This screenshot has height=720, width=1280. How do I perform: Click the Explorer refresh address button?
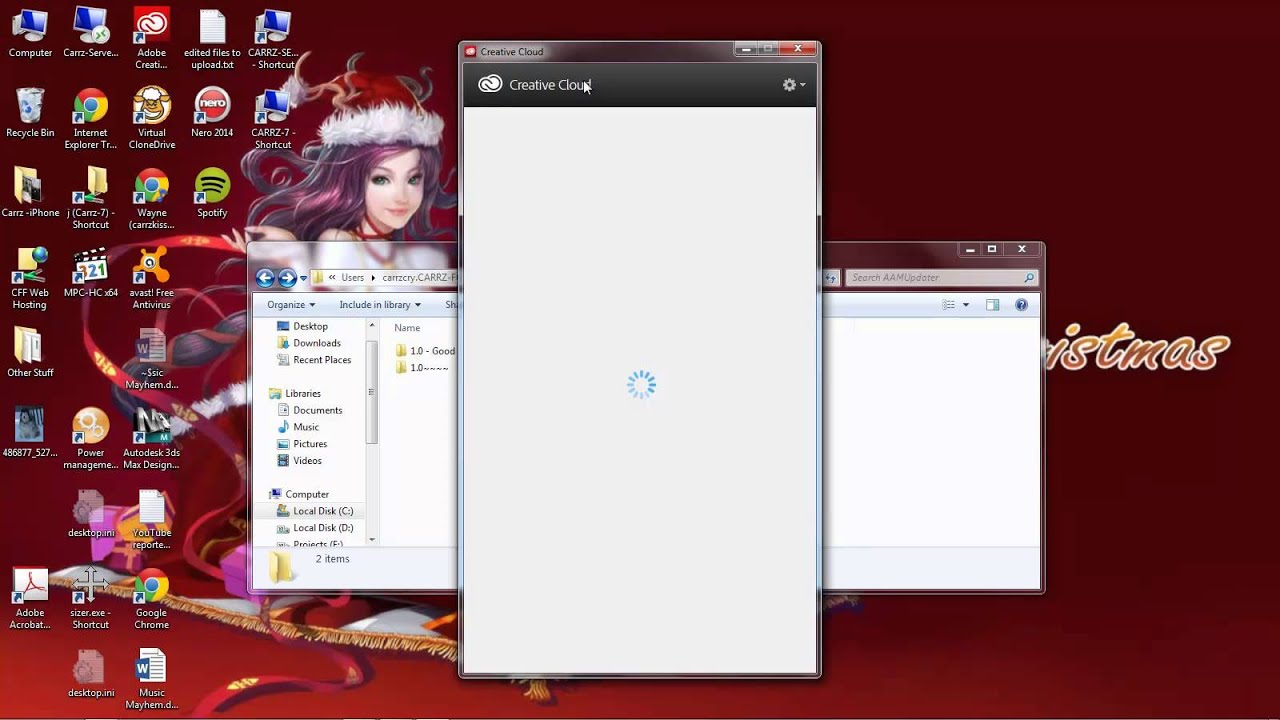coord(830,278)
